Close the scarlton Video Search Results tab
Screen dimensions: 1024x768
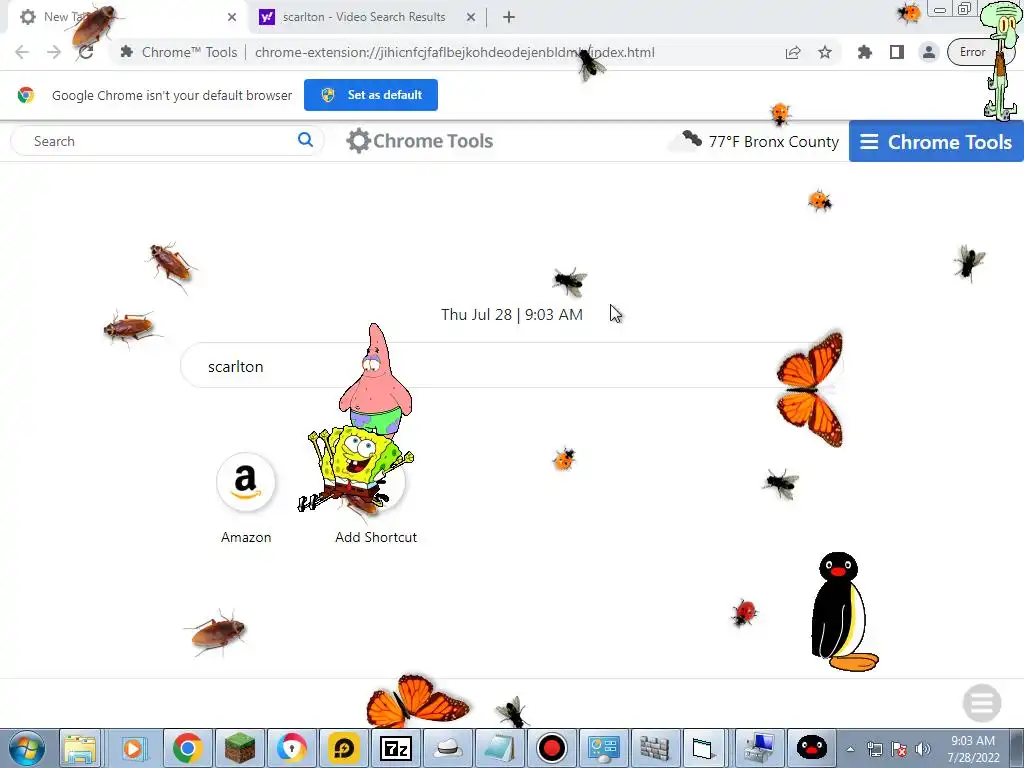(471, 17)
